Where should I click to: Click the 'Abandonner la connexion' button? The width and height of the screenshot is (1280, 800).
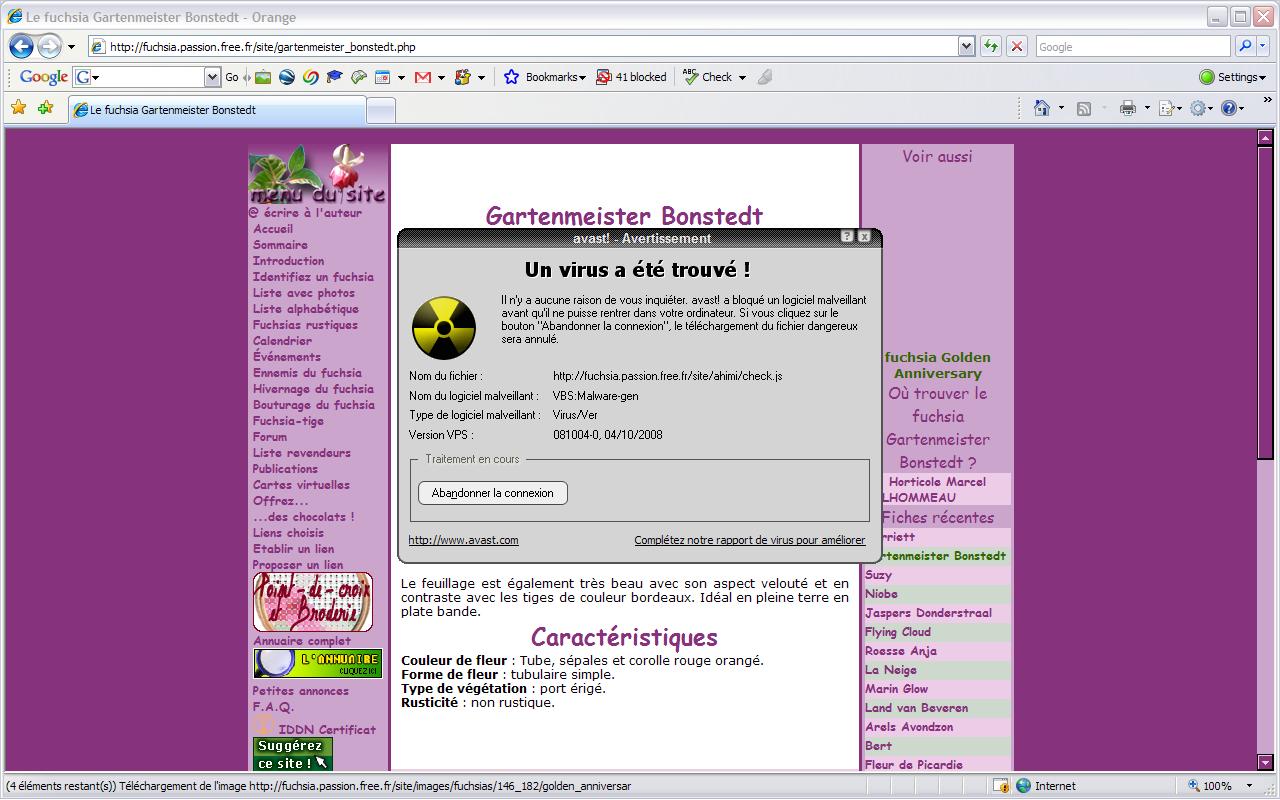492,493
